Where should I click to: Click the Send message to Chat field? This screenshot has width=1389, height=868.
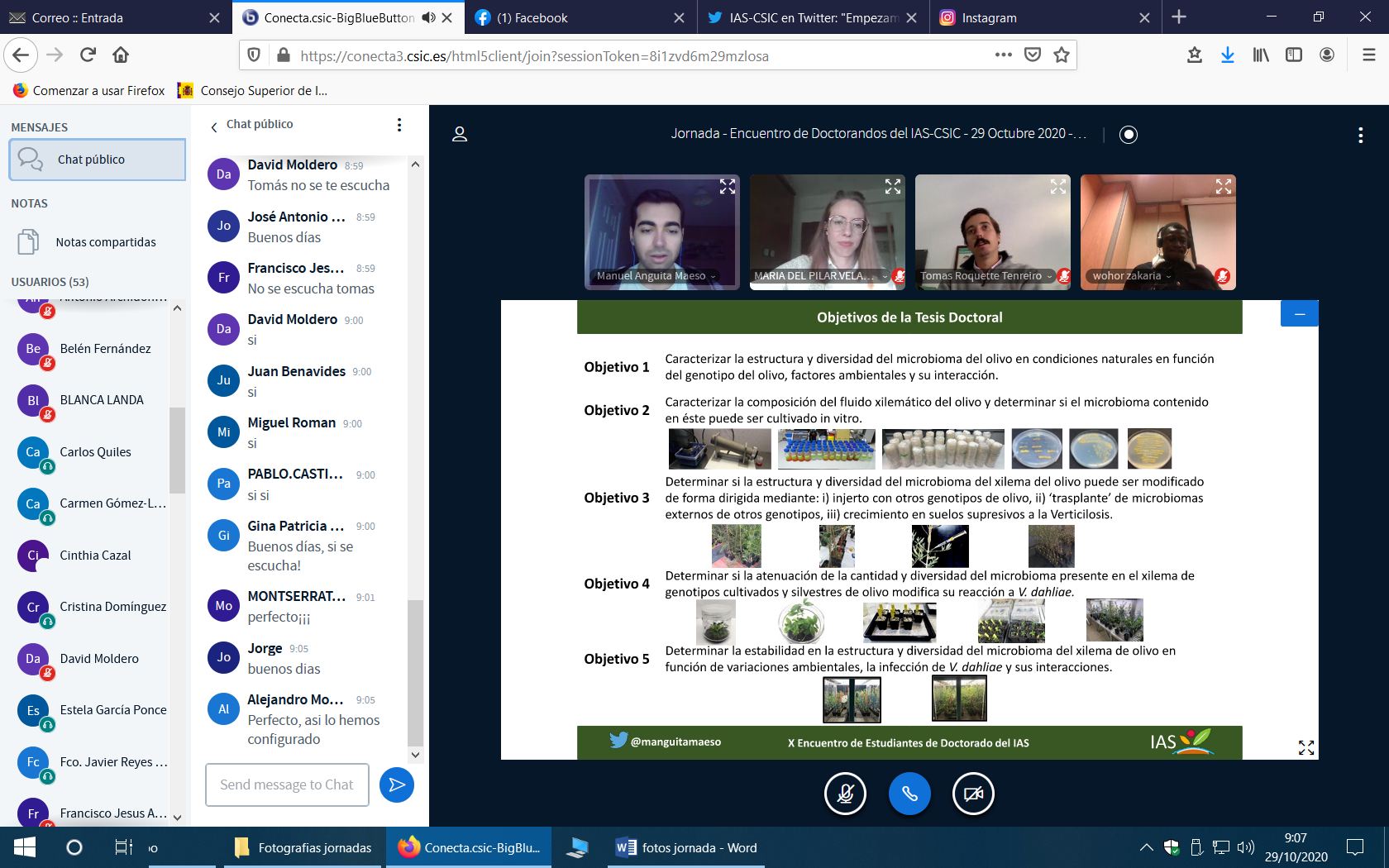click(287, 785)
